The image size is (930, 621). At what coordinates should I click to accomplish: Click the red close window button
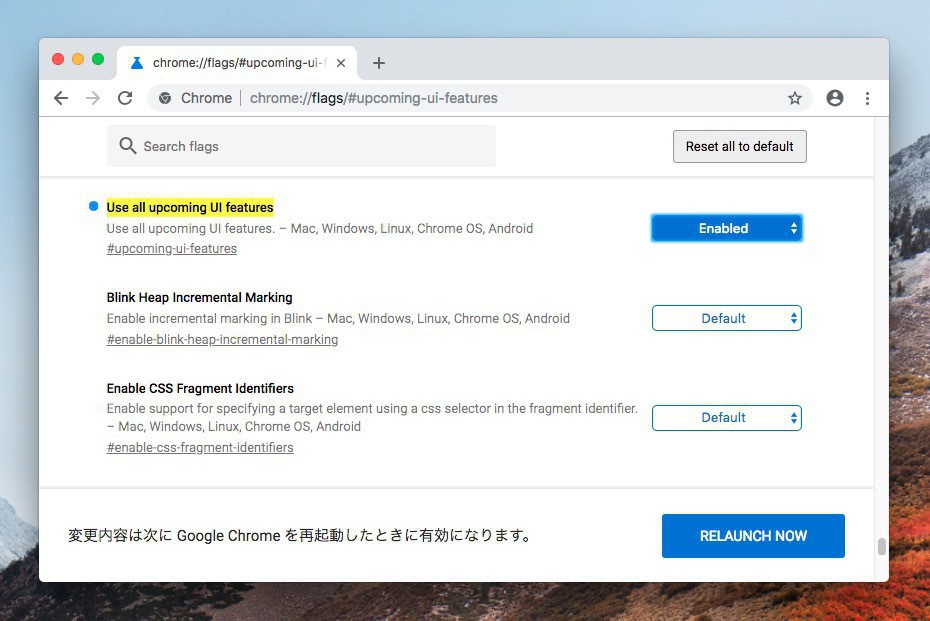click(x=58, y=59)
